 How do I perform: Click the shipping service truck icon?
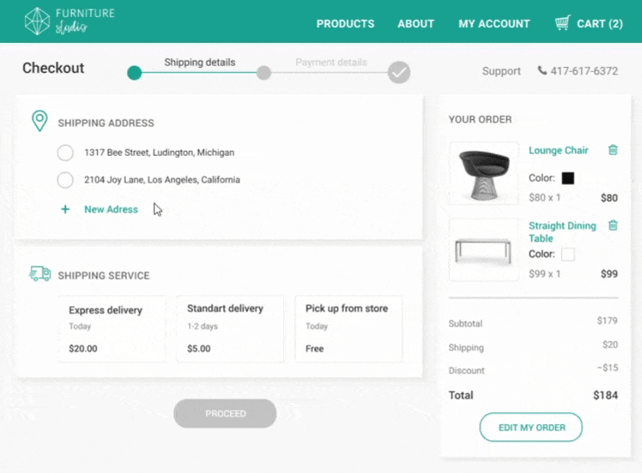tap(40, 274)
